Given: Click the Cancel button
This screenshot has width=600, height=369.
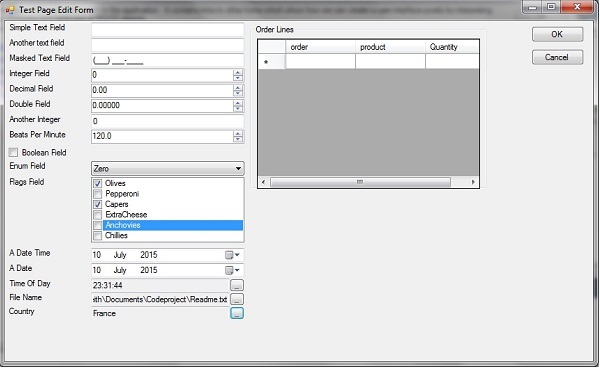Looking at the screenshot, I should (x=557, y=57).
